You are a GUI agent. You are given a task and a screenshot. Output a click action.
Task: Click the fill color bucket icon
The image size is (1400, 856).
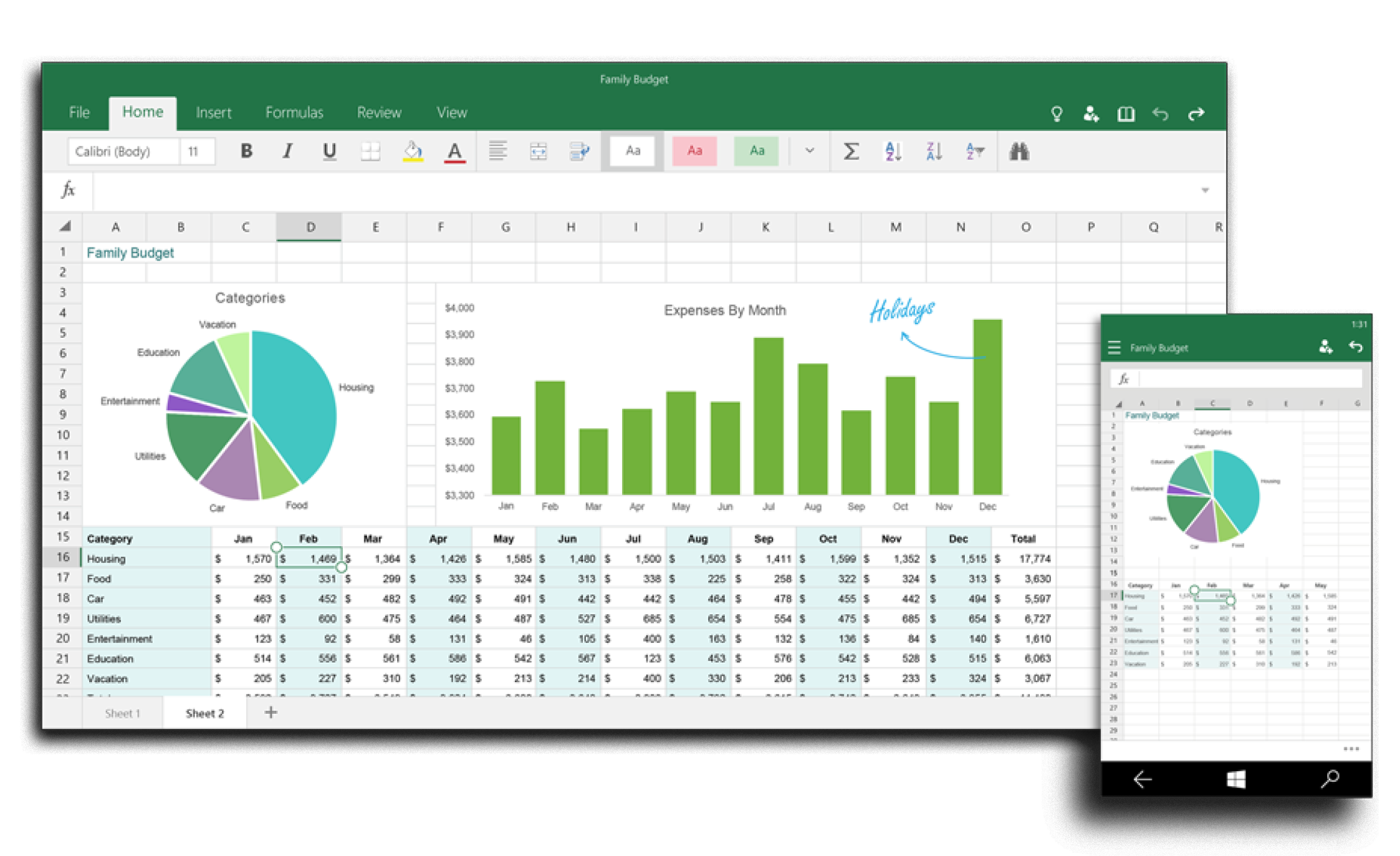pos(412,151)
